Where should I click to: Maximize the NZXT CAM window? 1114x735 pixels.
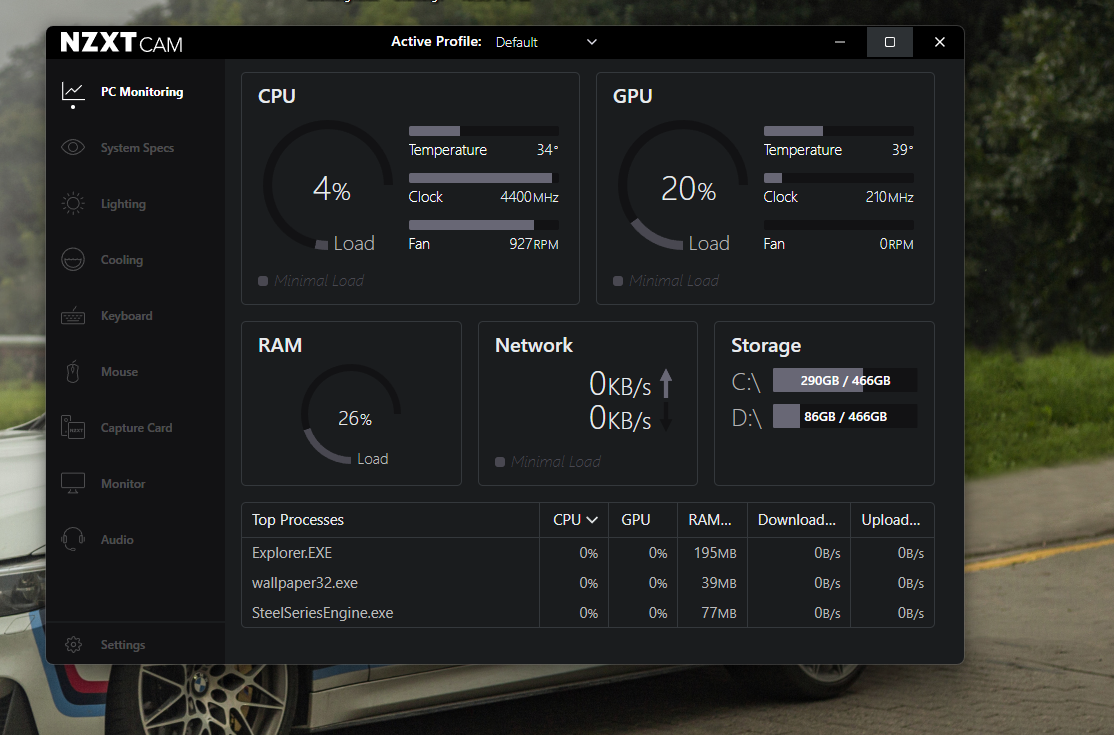(889, 42)
